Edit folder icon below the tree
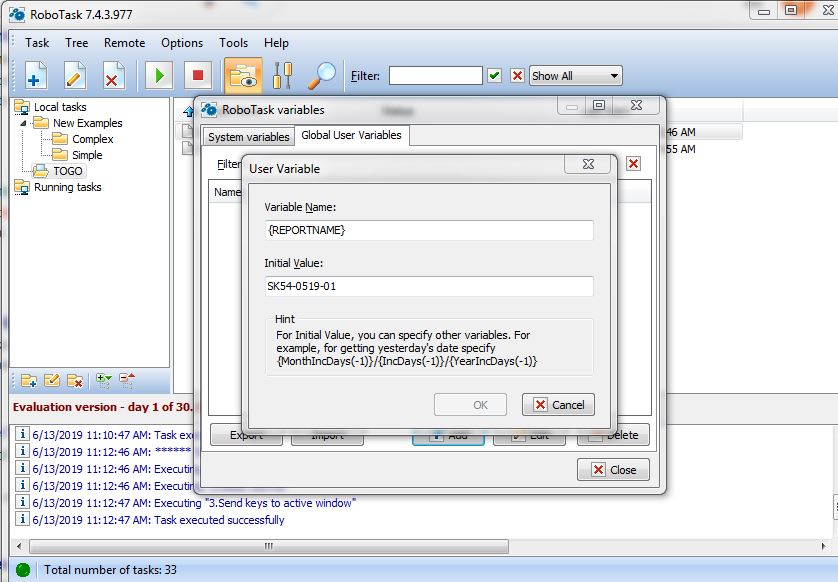This screenshot has width=838, height=582. [x=52, y=381]
